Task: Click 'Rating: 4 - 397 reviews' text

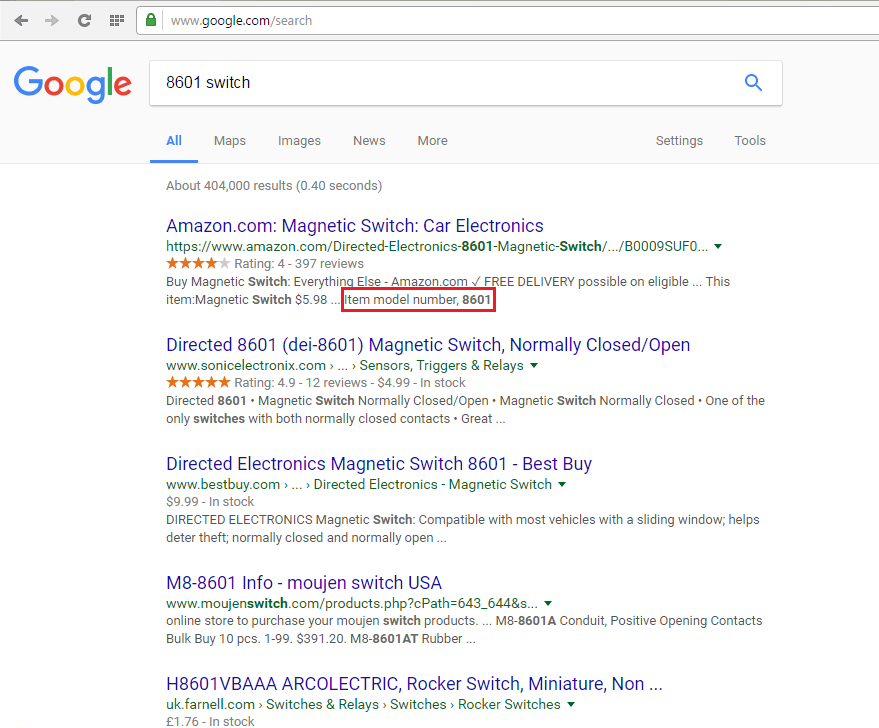Action: (x=299, y=263)
